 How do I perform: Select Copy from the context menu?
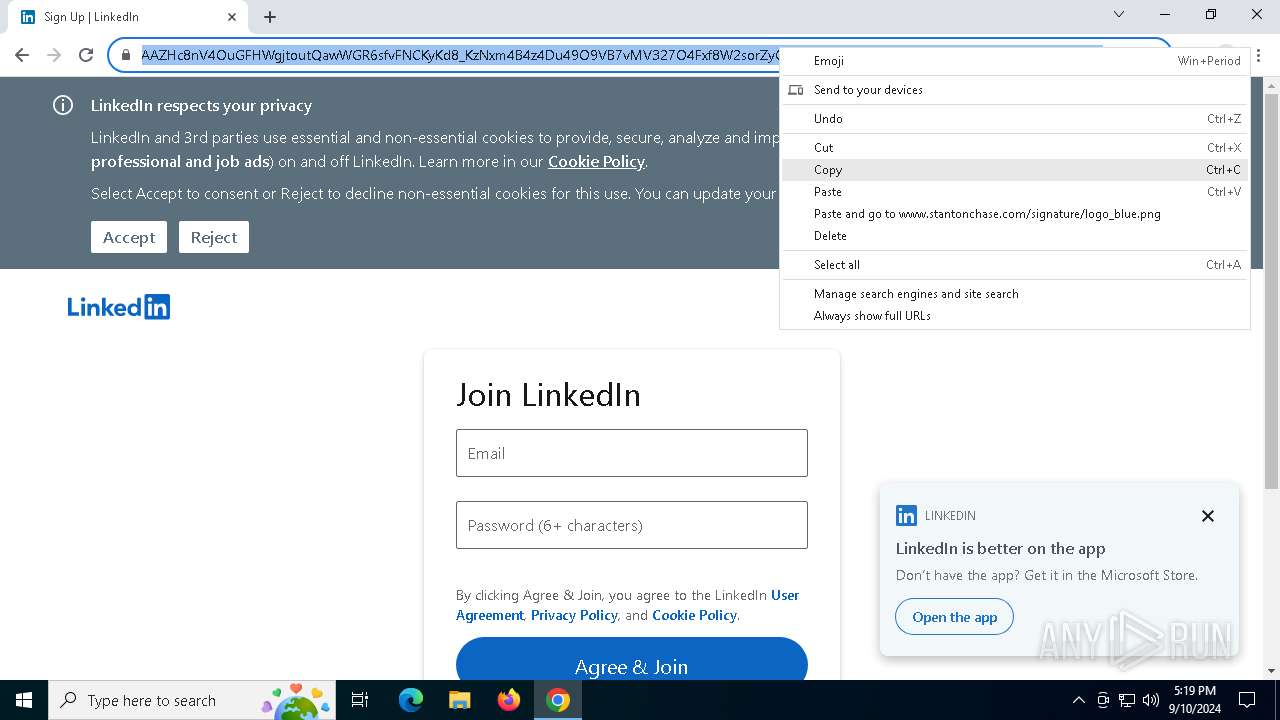1015,170
